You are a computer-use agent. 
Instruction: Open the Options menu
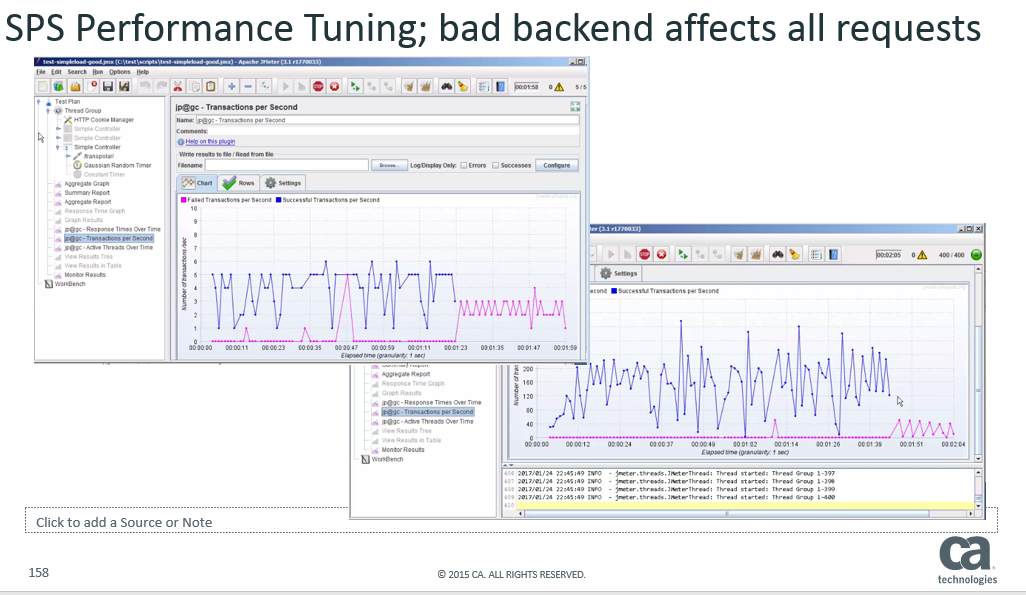[120, 72]
